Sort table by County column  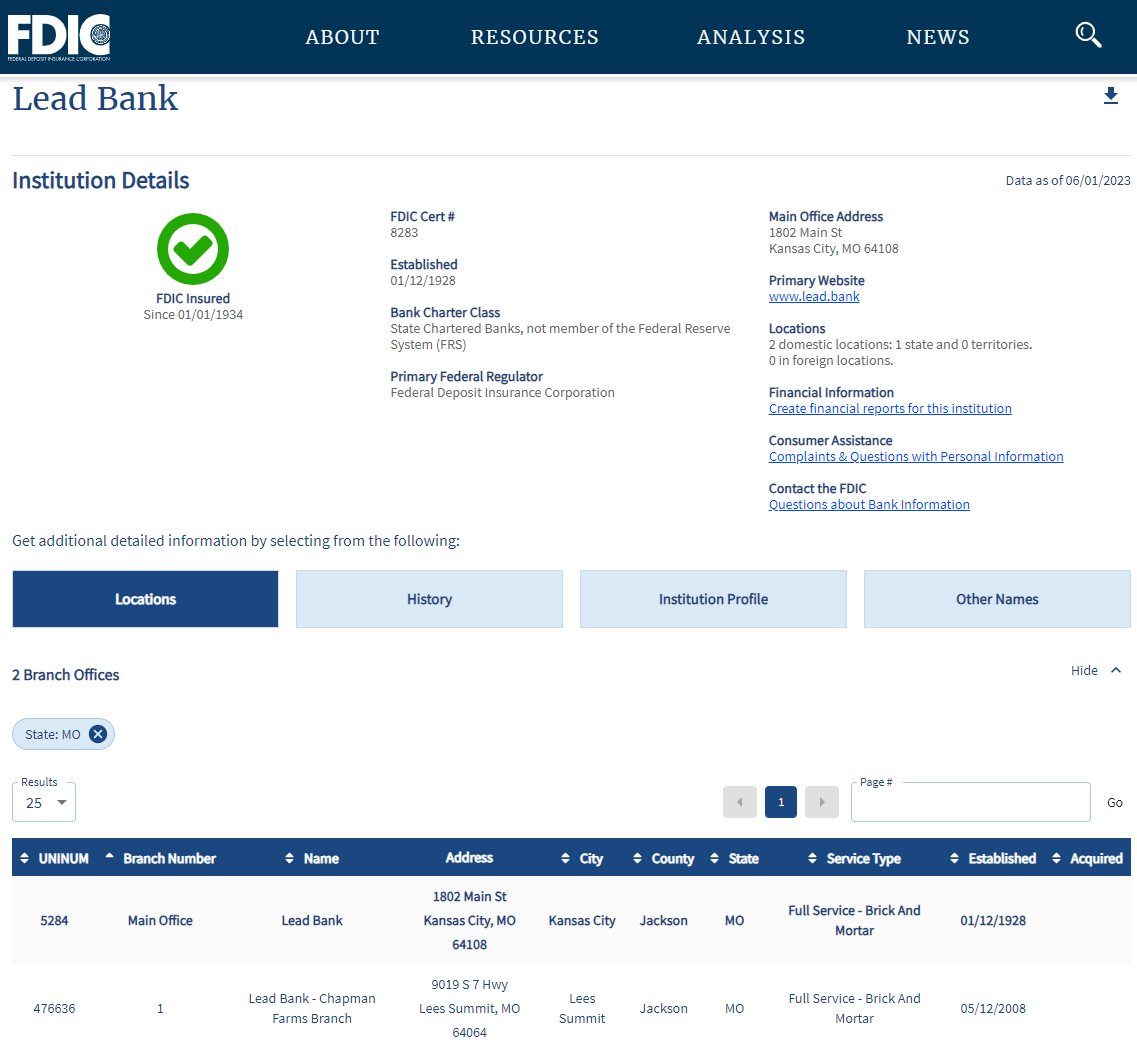[637, 858]
